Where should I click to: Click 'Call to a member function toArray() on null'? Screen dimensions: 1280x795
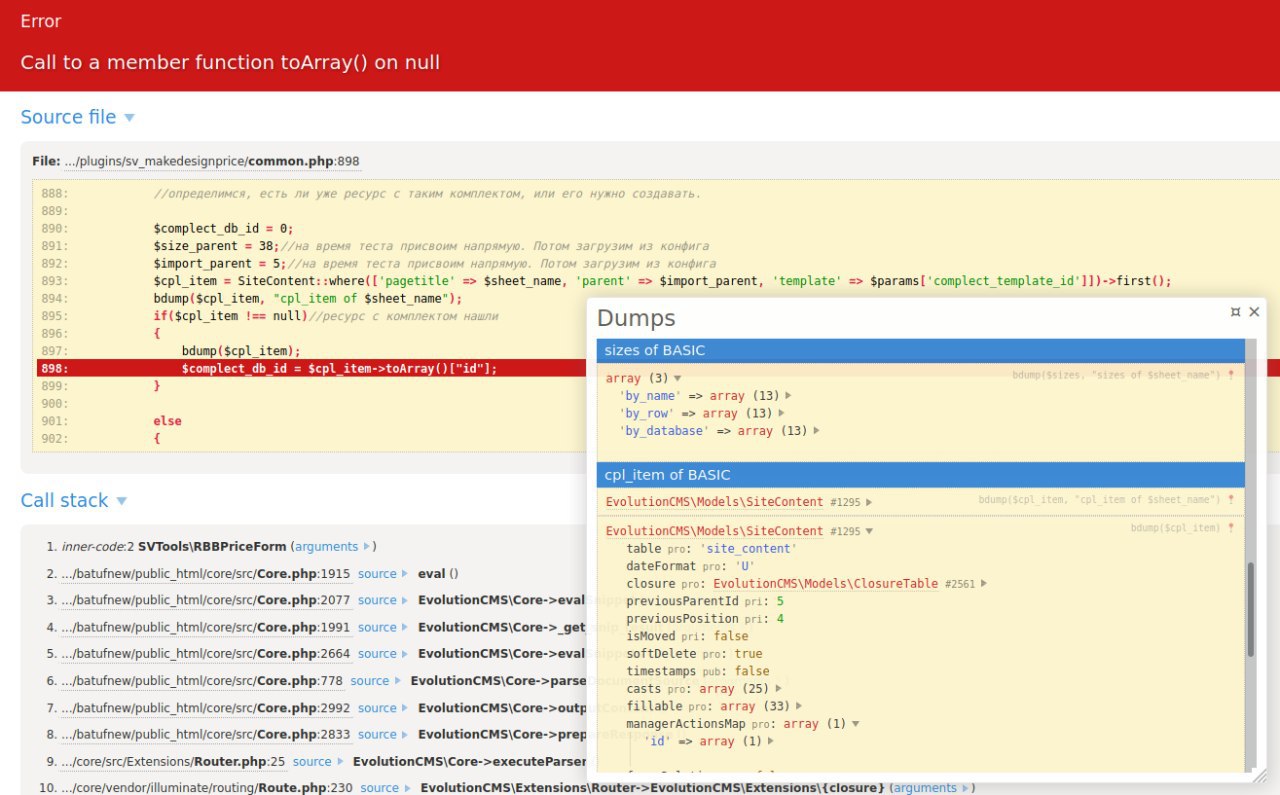click(x=230, y=62)
